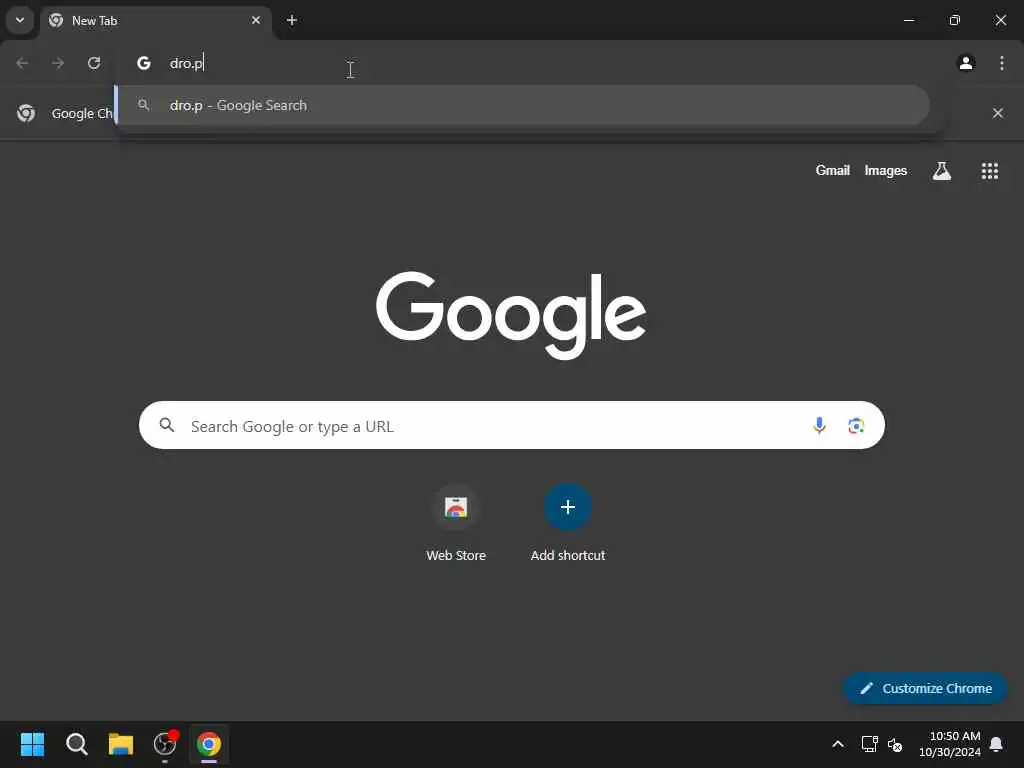This screenshot has height=768, width=1024.
Task: Dismiss the Google Chrome info bar
Action: [x=998, y=113]
